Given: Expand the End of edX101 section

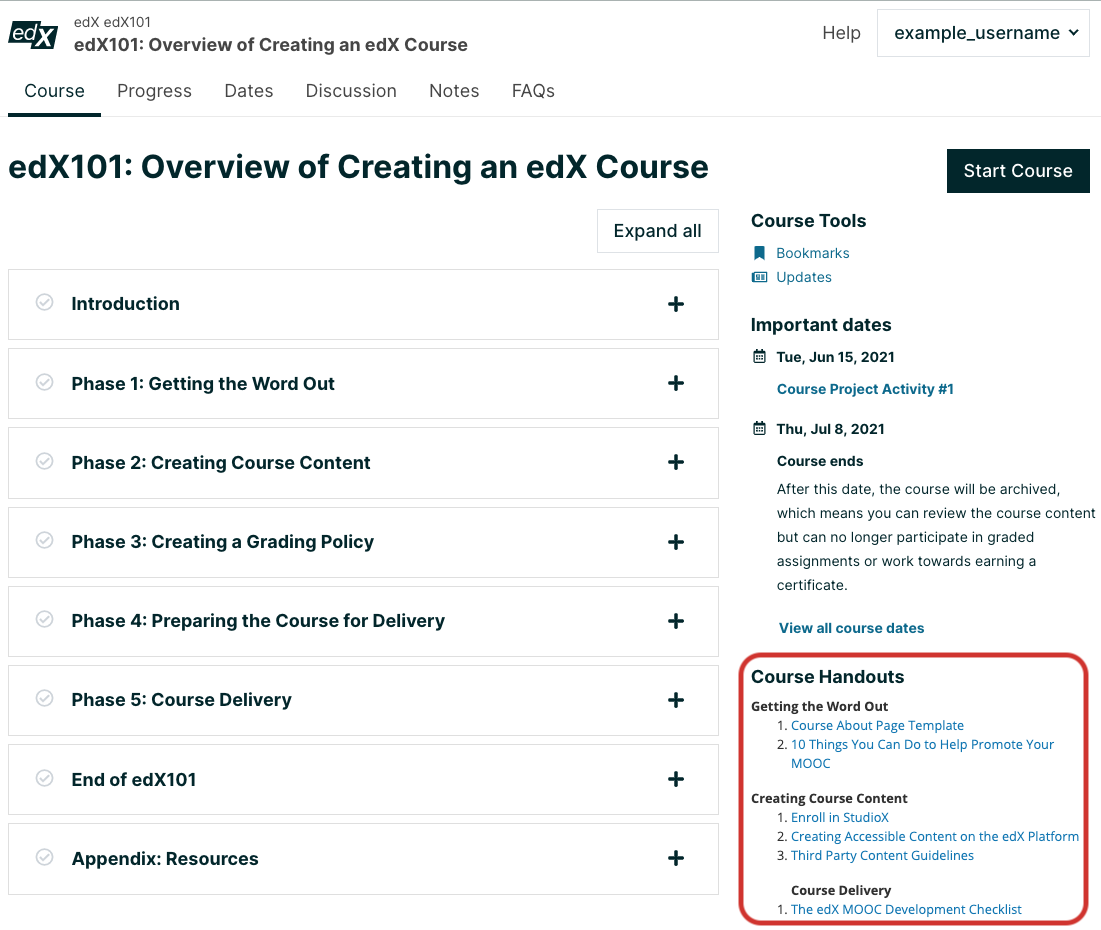Looking at the screenshot, I should 676,779.
